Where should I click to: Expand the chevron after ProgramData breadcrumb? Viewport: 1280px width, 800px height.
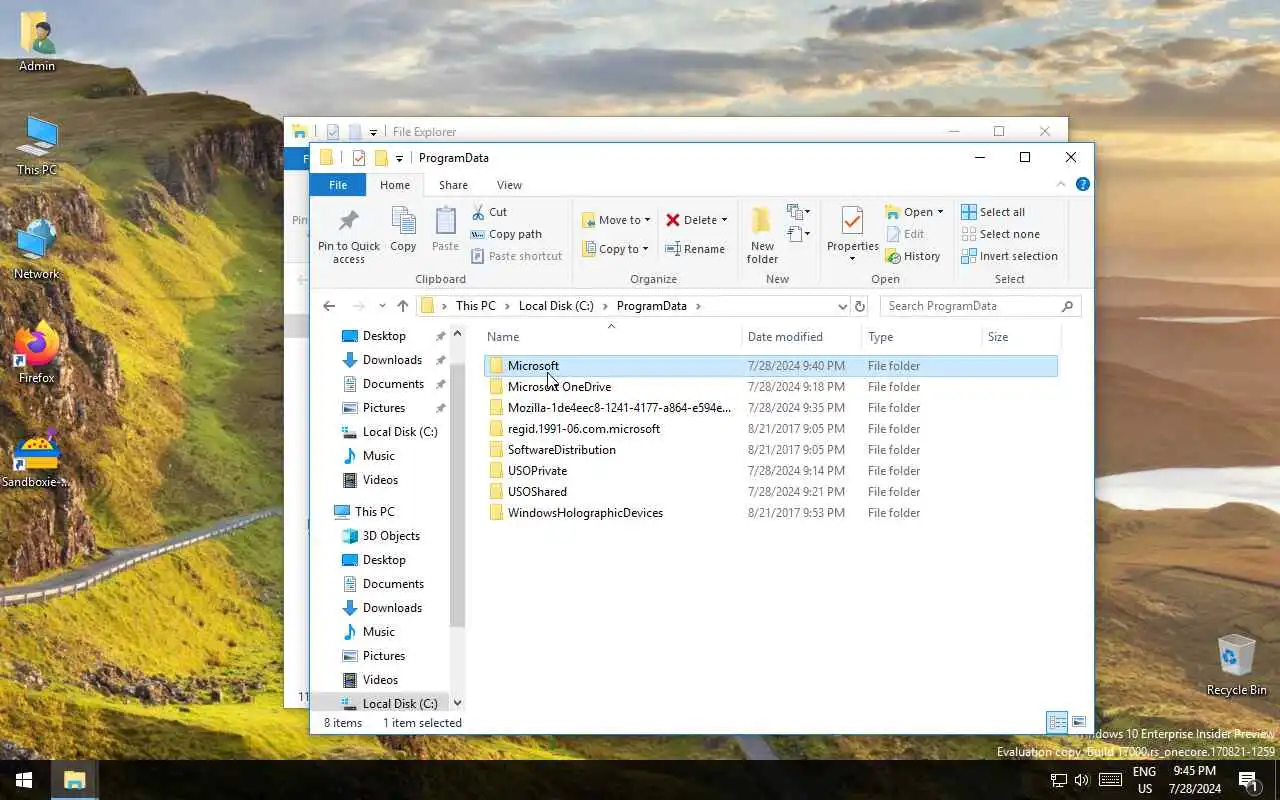[698, 306]
